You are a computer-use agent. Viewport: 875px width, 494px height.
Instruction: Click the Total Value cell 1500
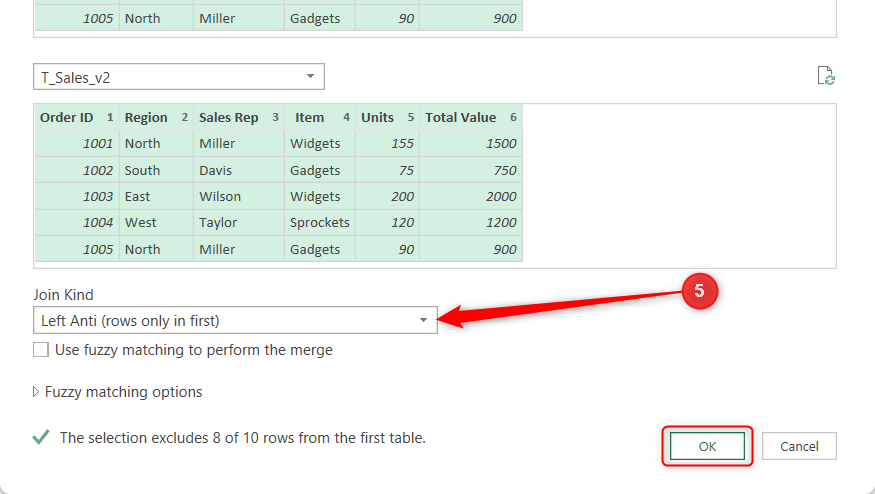pos(471,143)
